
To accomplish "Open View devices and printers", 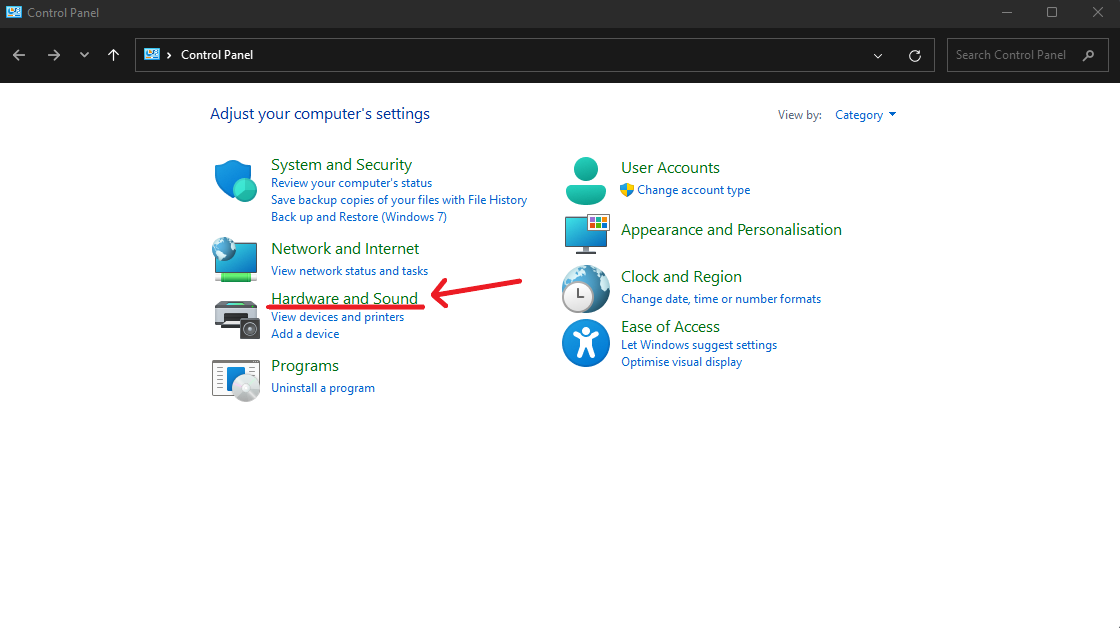I will tap(337, 317).
